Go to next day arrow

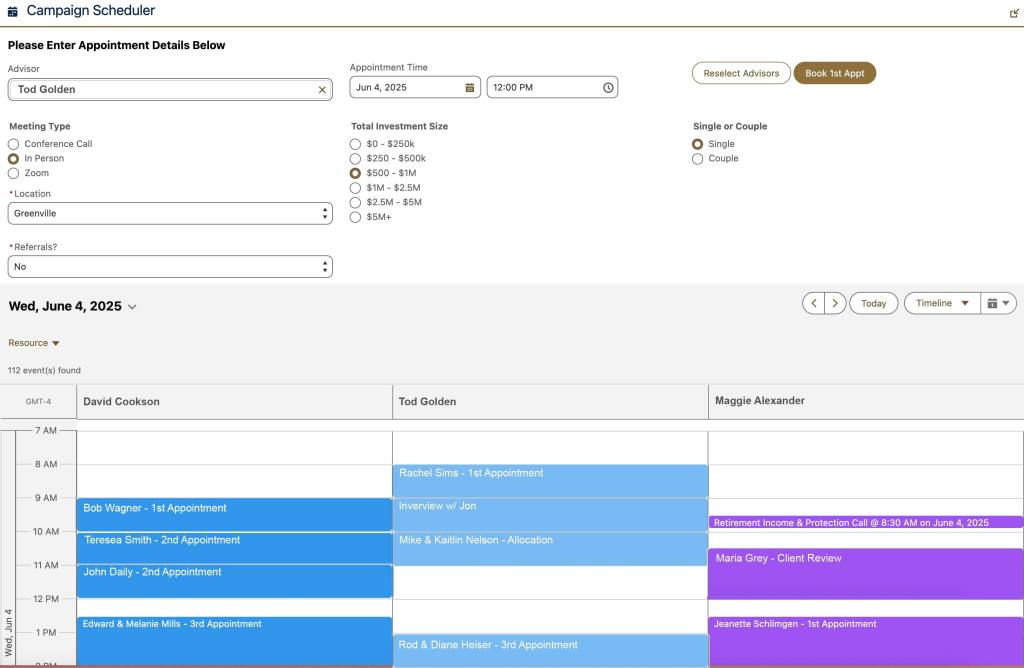pyautogui.click(x=836, y=303)
